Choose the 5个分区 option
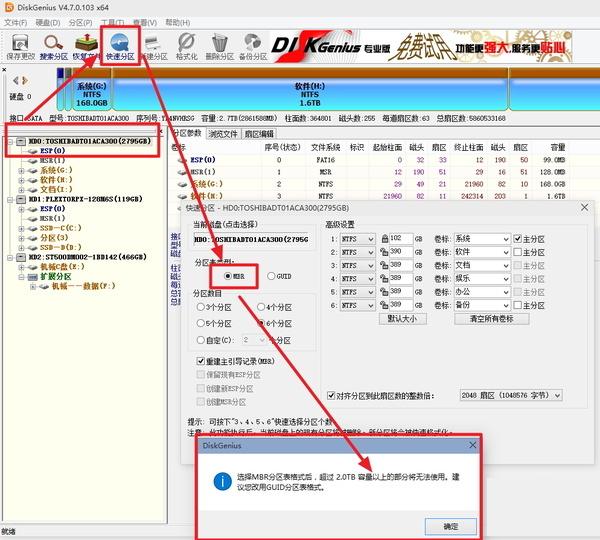600x540 pixels. click(x=214, y=323)
